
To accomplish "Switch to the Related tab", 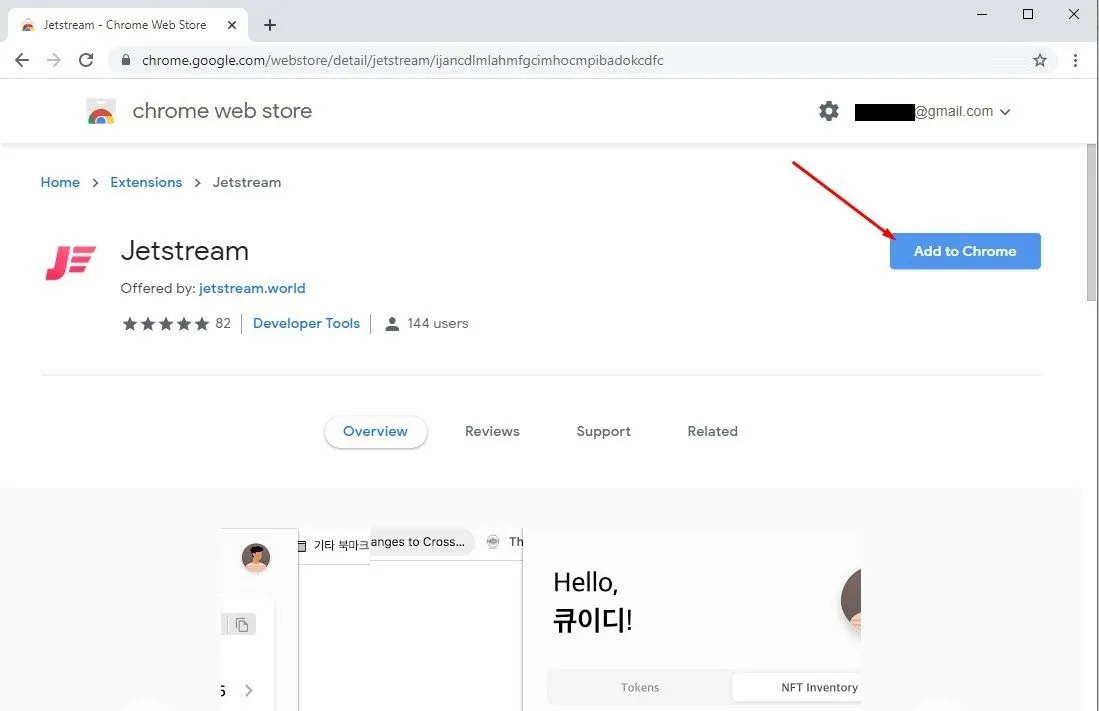I will tap(712, 432).
